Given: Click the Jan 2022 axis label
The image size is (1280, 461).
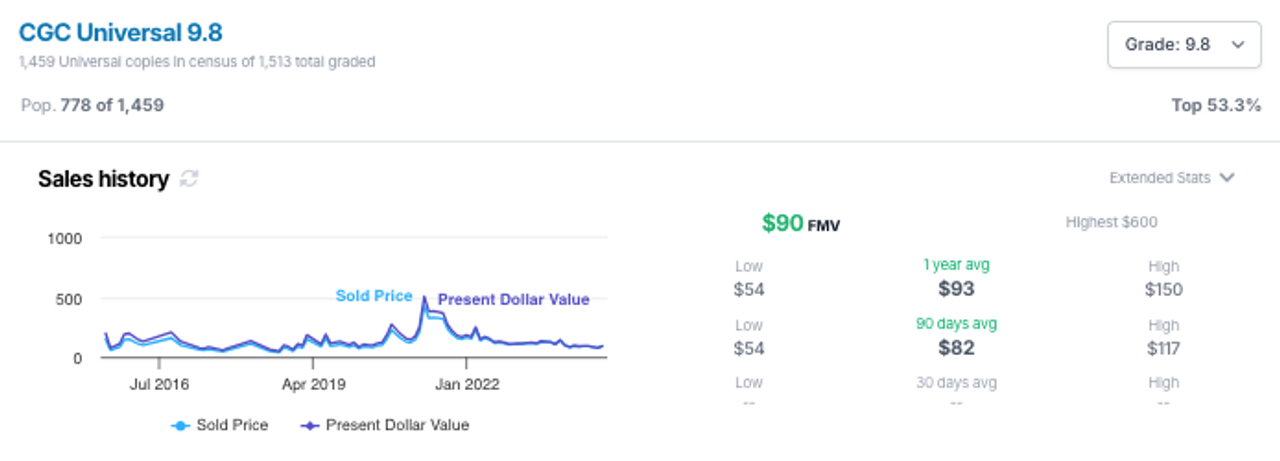Looking at the screenshot, I should coord(467,383).
